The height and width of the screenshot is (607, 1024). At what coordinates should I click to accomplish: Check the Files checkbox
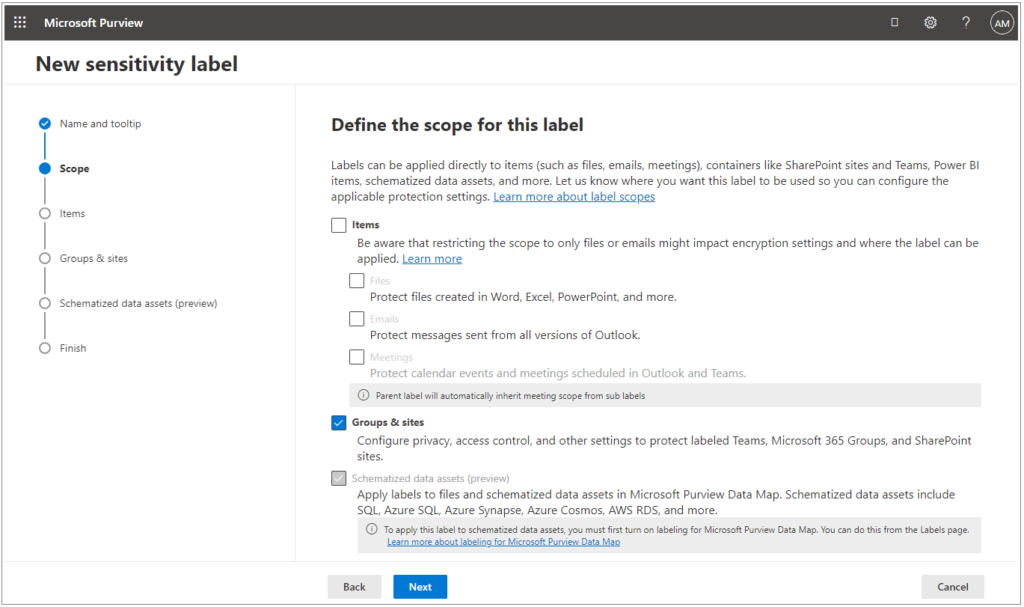pyautogui.click(x=357, y=280)
